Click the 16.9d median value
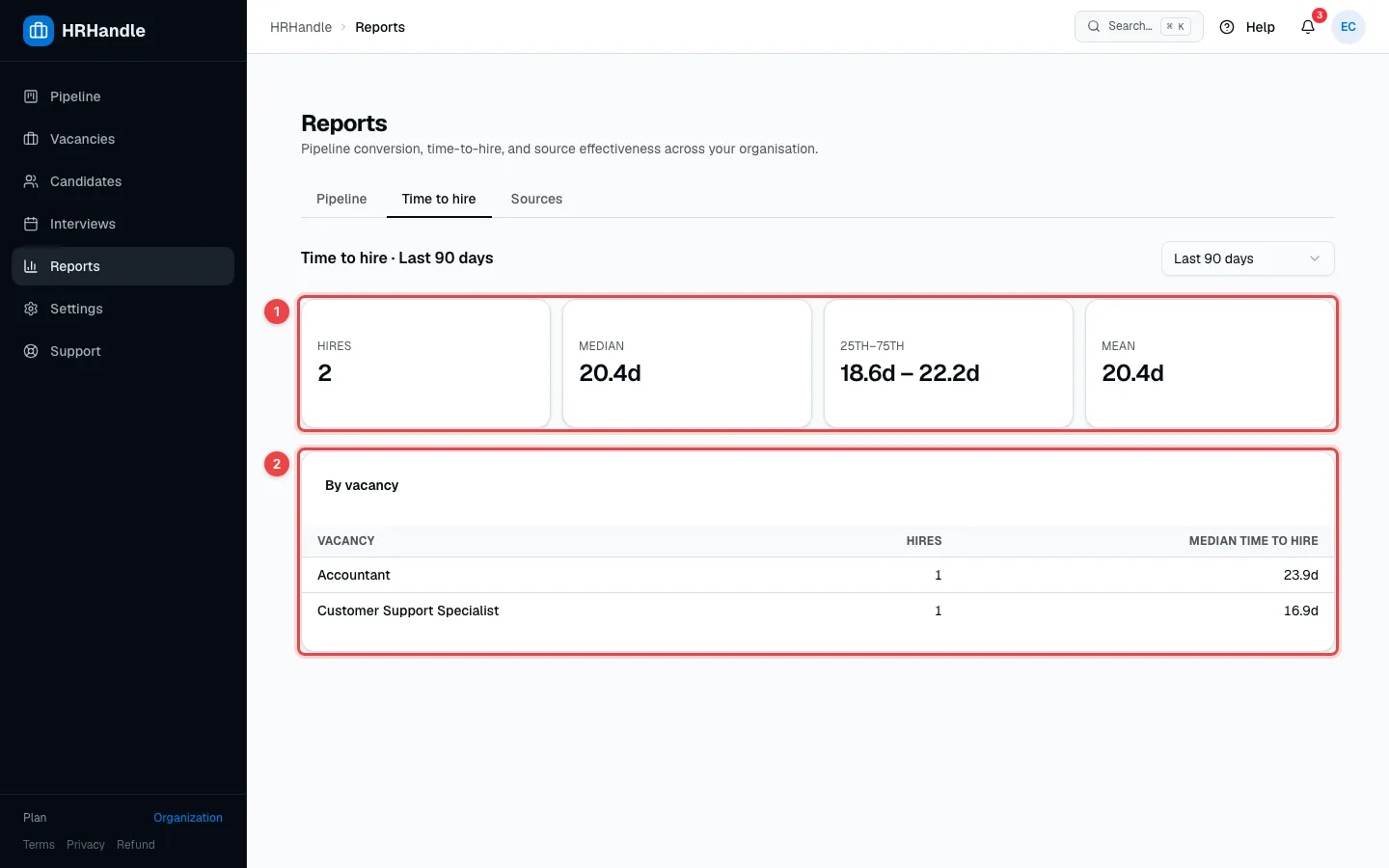This screenshot has width=1389, height=868. [x=1300, y=610]
